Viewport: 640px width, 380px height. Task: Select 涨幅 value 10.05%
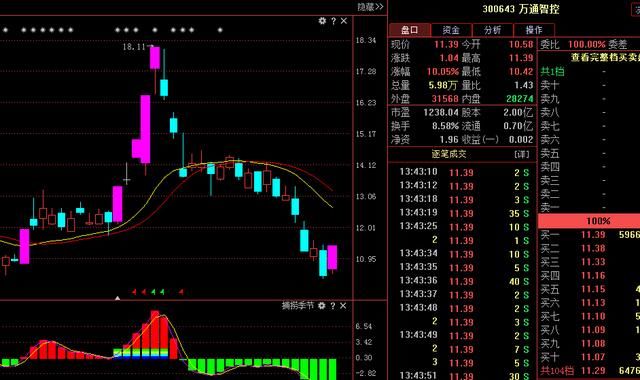pyautogui.click(x=443, y=71)
